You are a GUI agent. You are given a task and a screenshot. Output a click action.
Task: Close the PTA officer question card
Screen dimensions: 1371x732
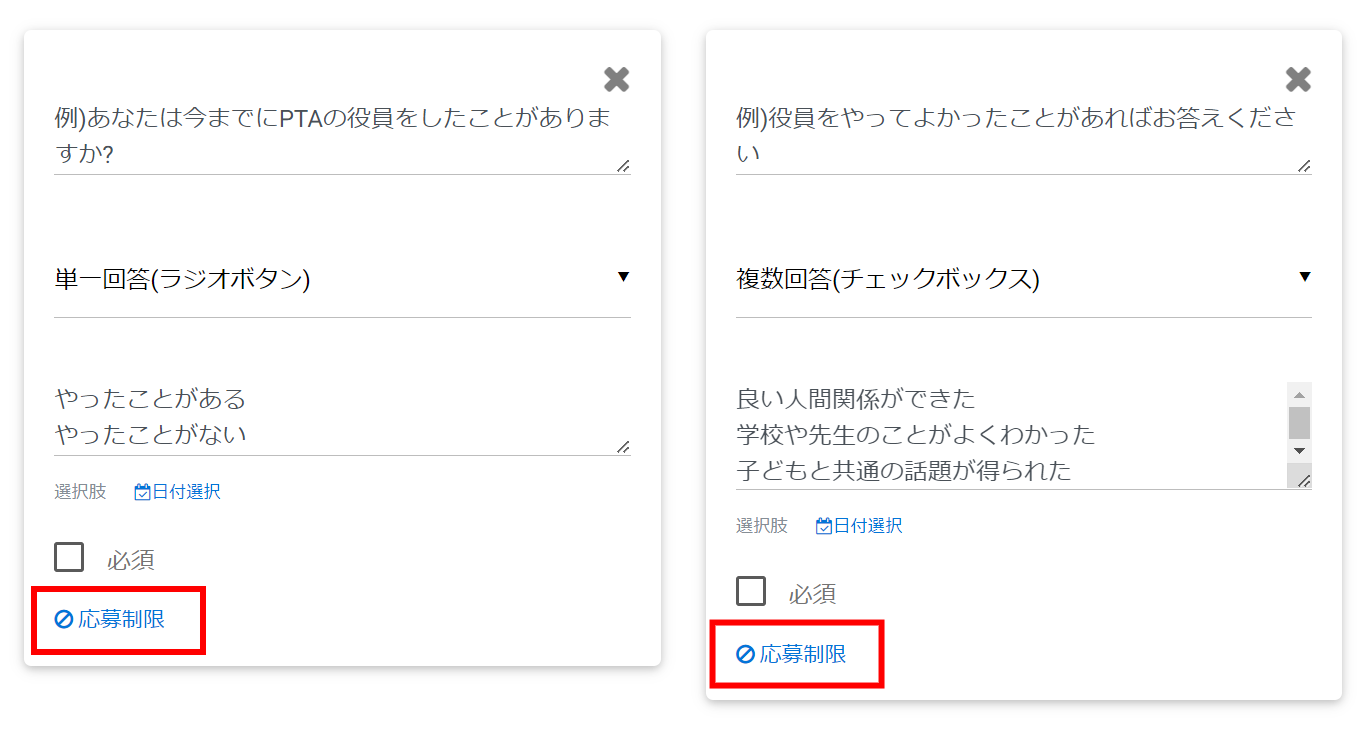click(617, 80)
